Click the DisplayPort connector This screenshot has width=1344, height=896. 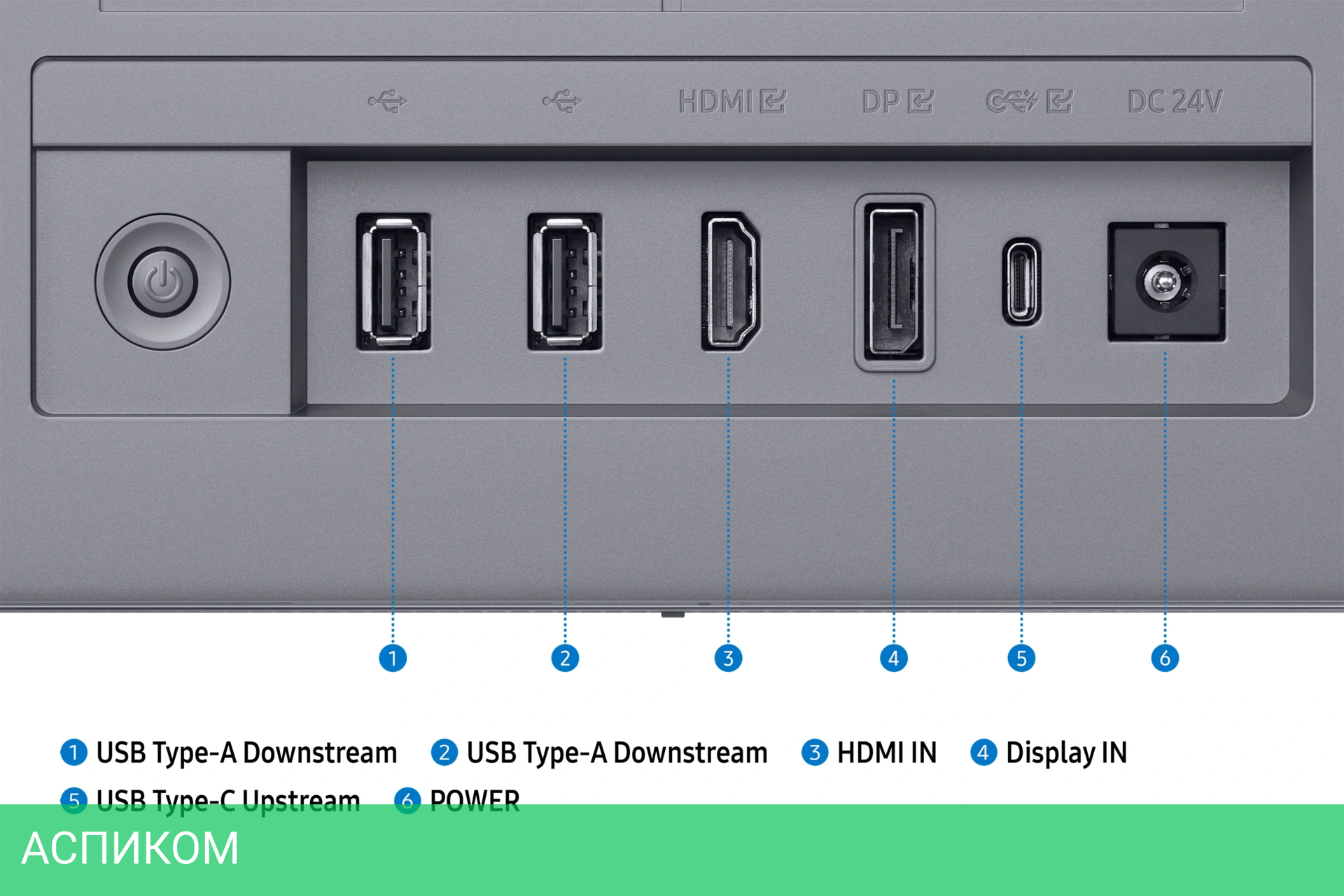tap(894, 281)
